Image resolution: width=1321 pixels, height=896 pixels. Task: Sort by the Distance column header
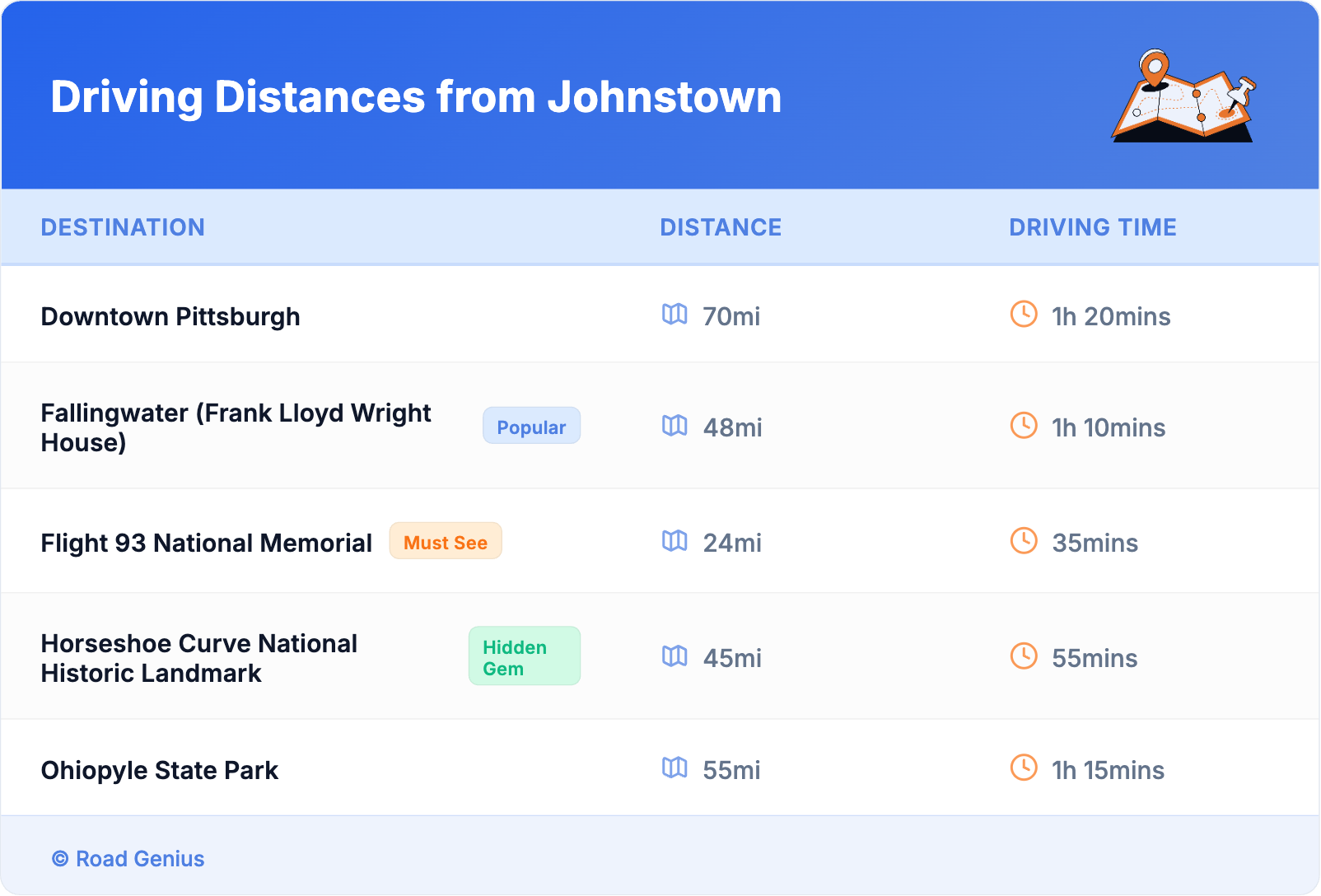pyautogui.click(x=721, y=227)
